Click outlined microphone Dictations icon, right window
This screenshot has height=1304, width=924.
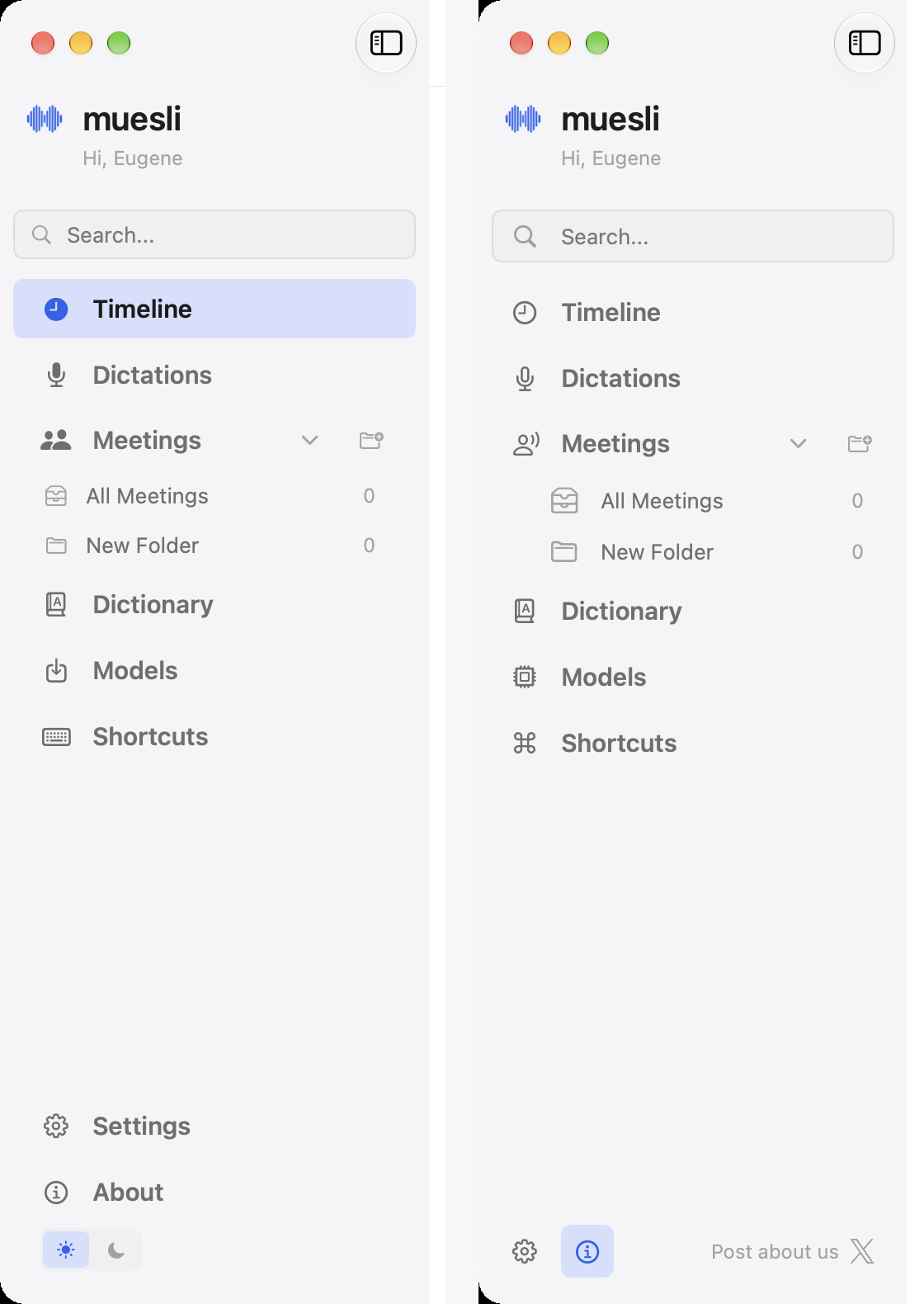point(525,379)
